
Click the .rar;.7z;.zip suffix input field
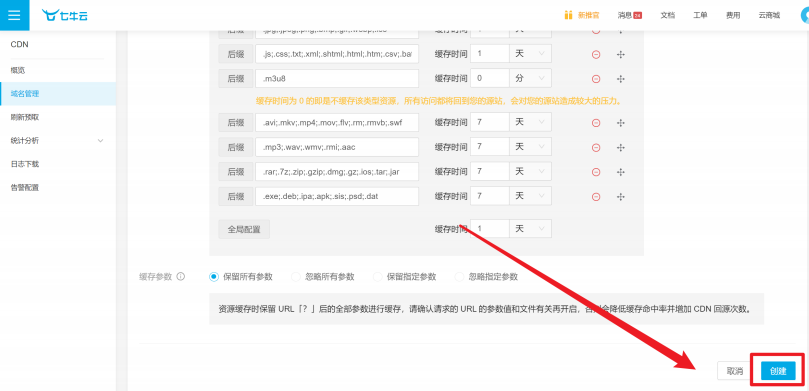click(x=337, y=172)
